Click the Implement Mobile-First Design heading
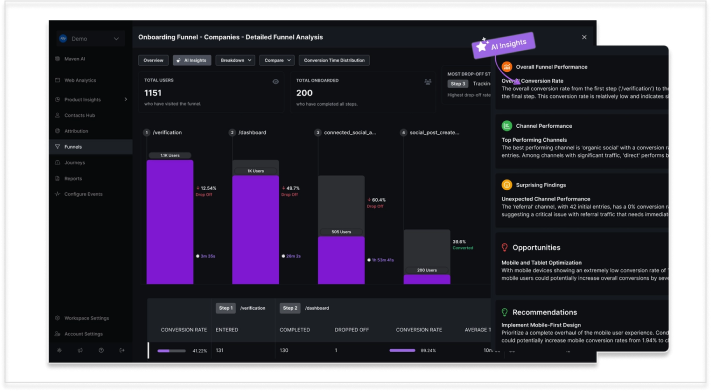The image size is (711, 391). (541, 325)
